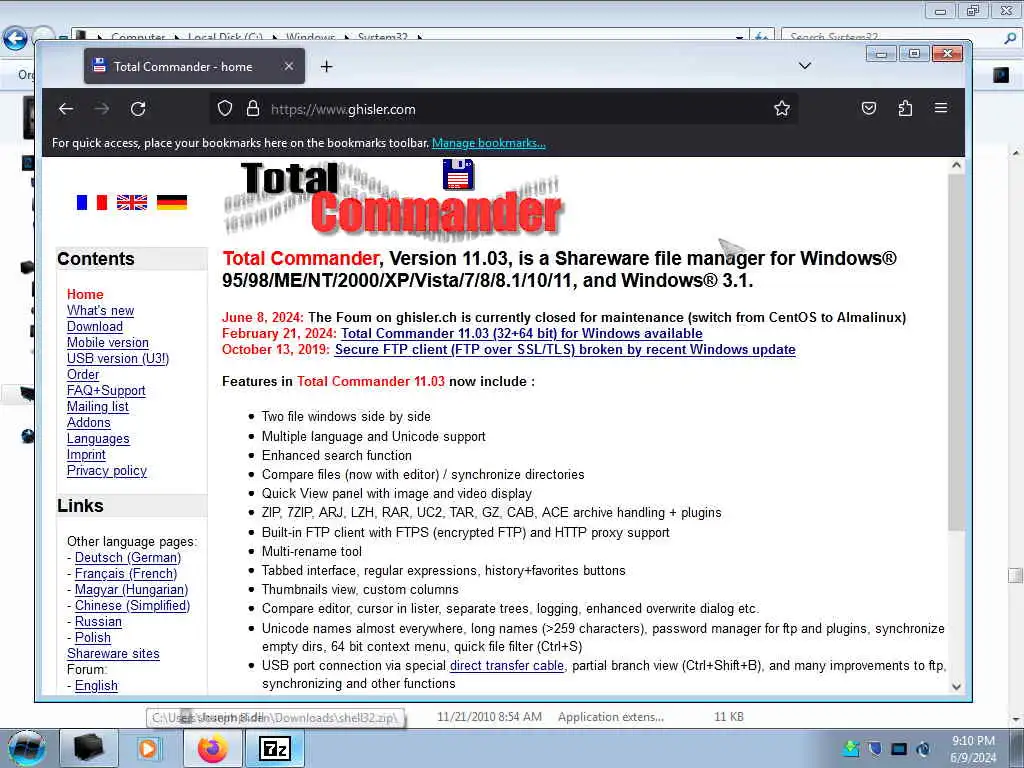Open Polish language page
Screen dimensions: 1024x768
[x=93, y=637]
